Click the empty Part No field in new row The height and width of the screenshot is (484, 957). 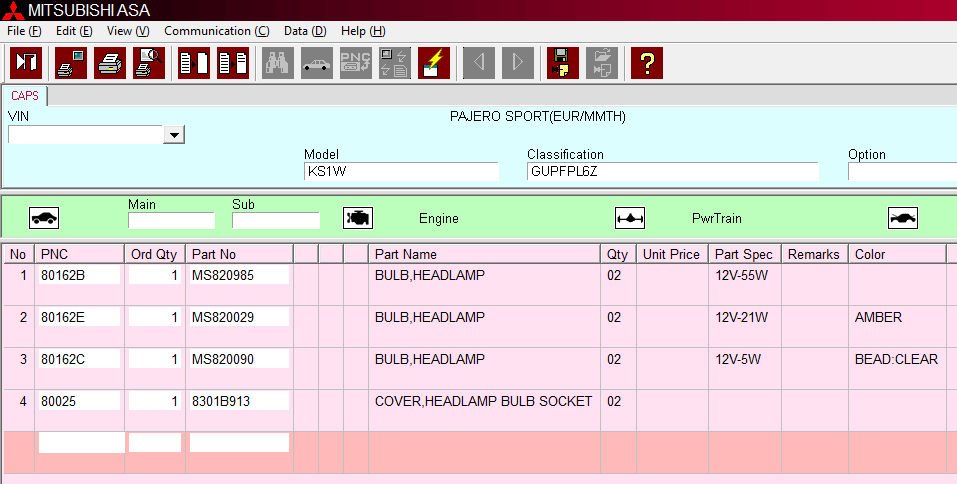pos(239,442)
